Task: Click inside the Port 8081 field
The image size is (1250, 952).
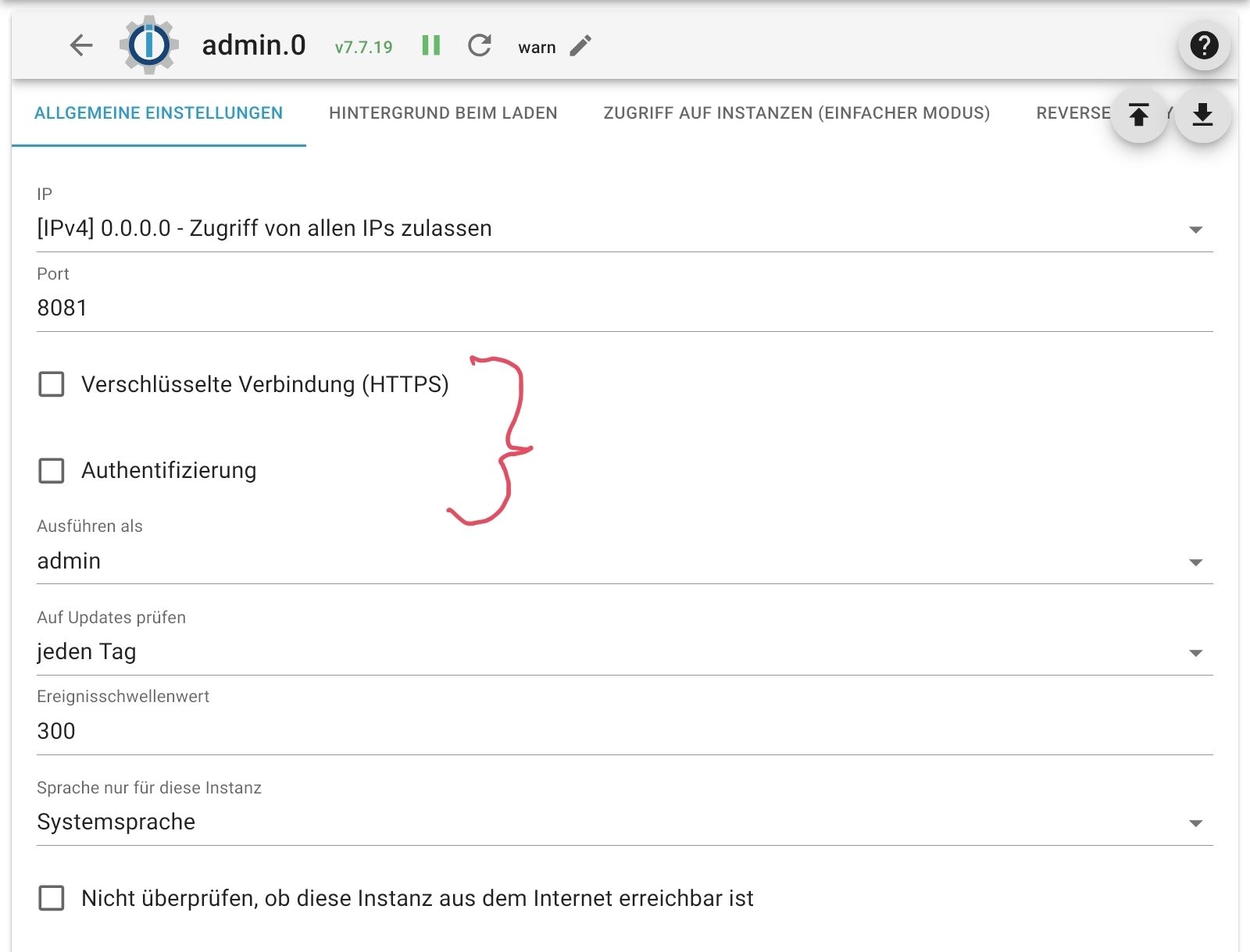Action: 312,308
